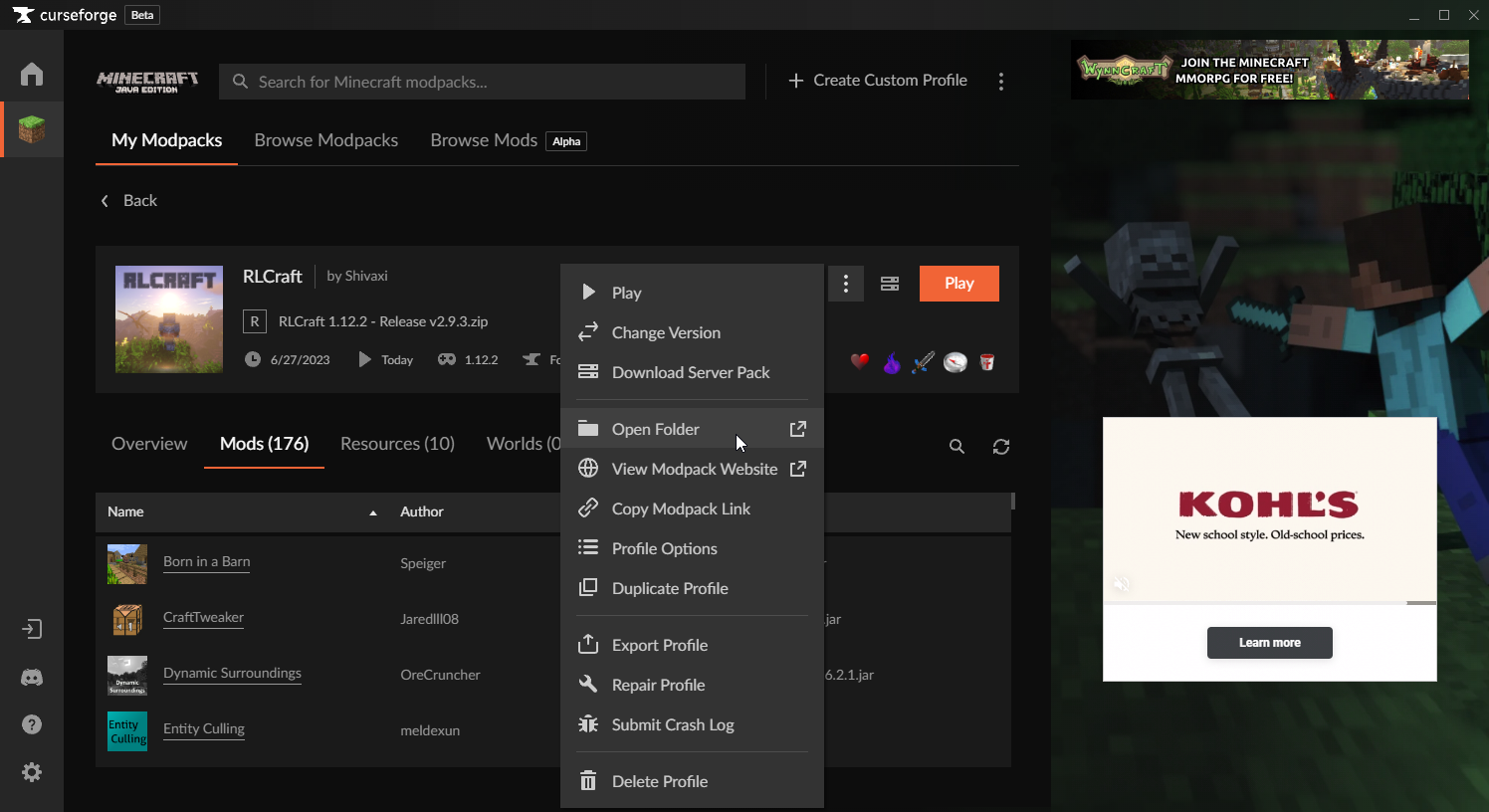
Task: Click Create Custom Profile
Action: coord(878,81)
